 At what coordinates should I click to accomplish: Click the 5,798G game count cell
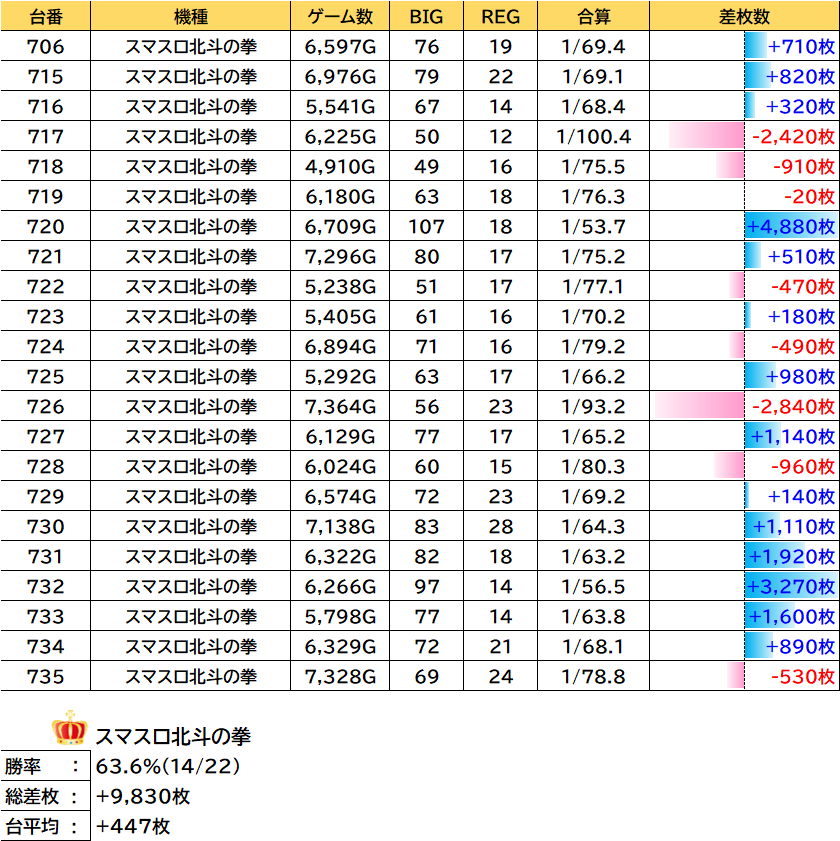(340, 616)
